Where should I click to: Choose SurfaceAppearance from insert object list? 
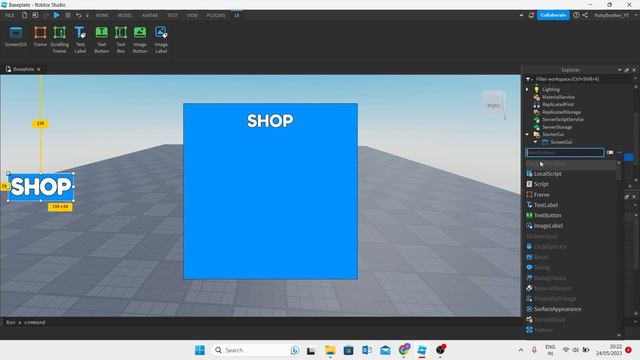pyautogui.click(x=557, y=309)
